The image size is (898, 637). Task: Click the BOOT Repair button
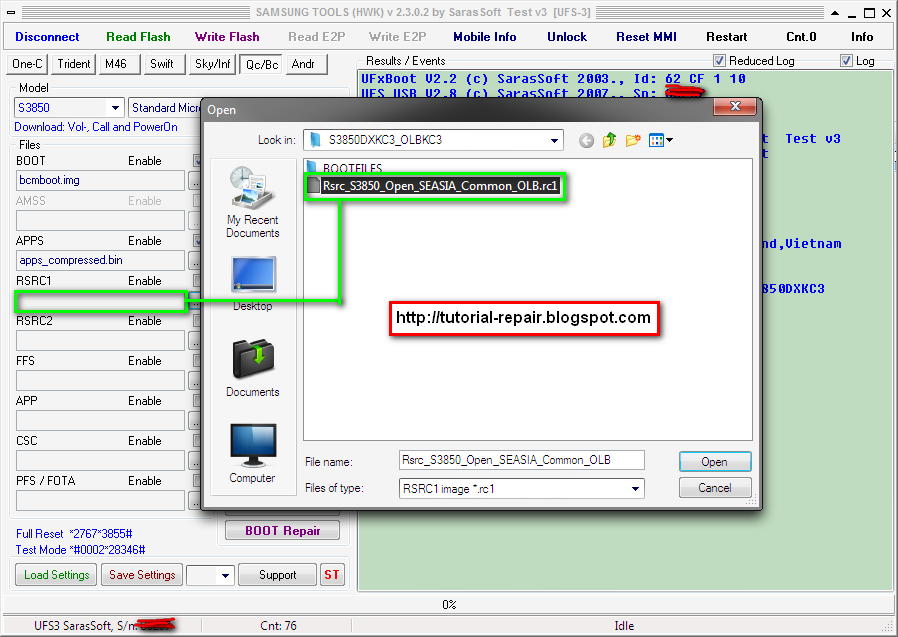coord(281,530)
